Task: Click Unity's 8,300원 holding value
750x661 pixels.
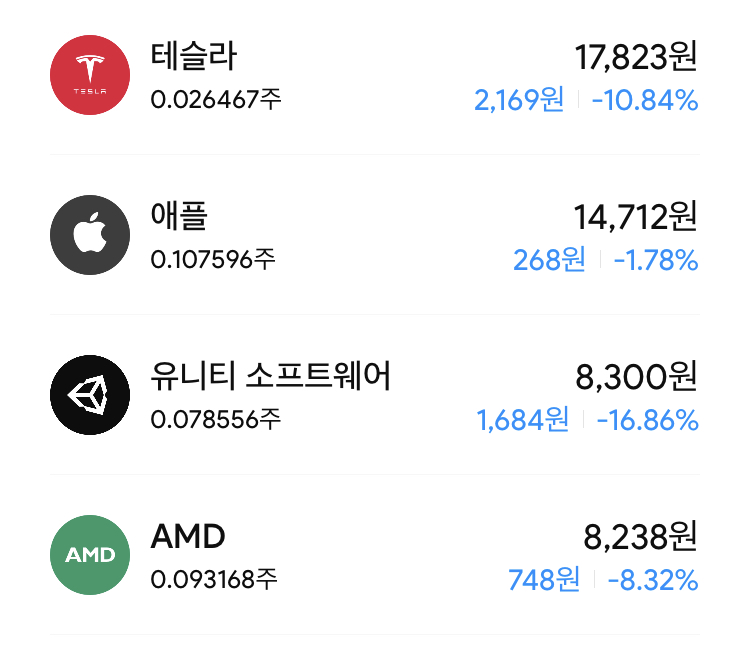Action: 637,377
